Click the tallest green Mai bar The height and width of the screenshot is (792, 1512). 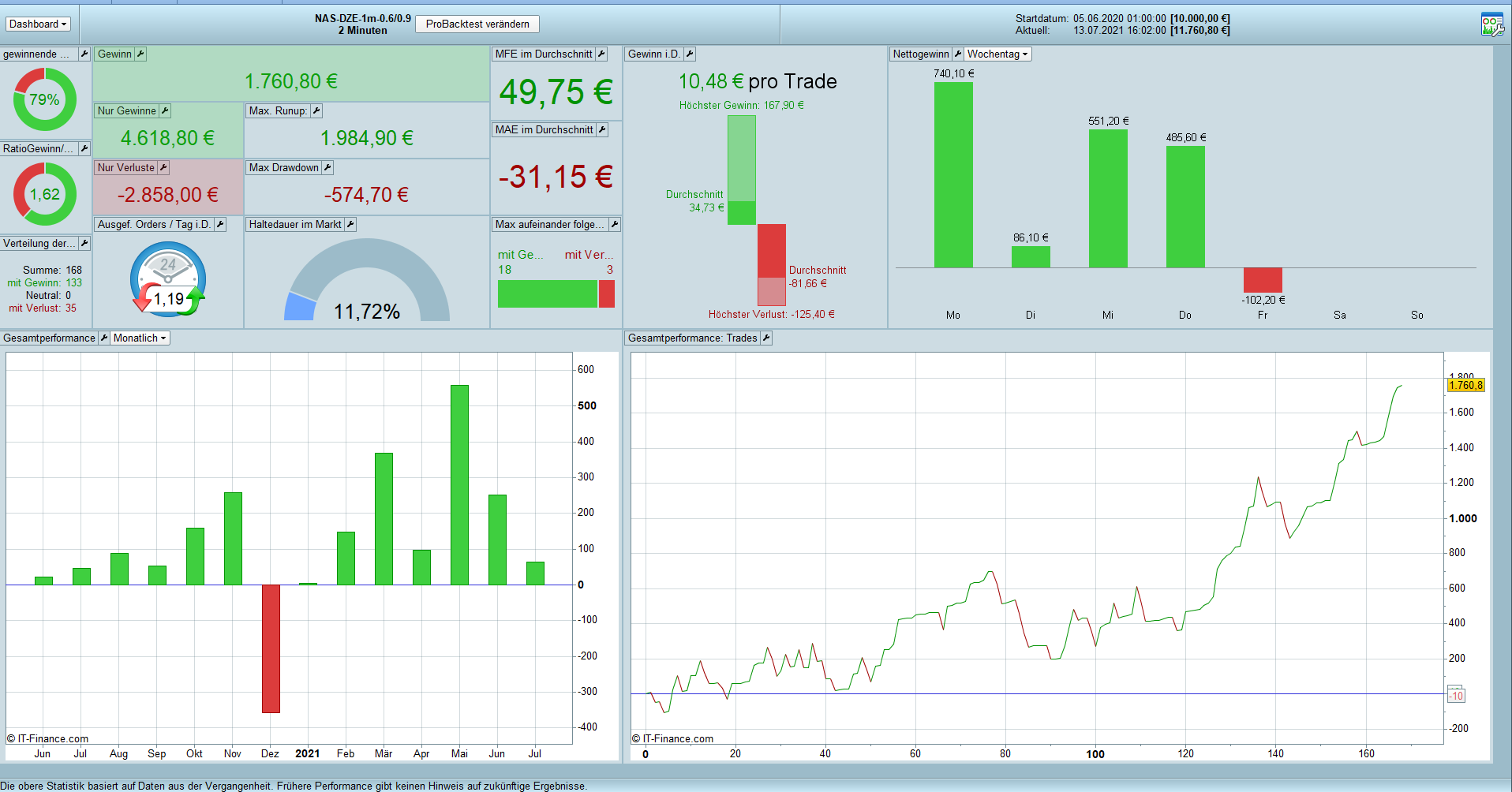(459, 485)
